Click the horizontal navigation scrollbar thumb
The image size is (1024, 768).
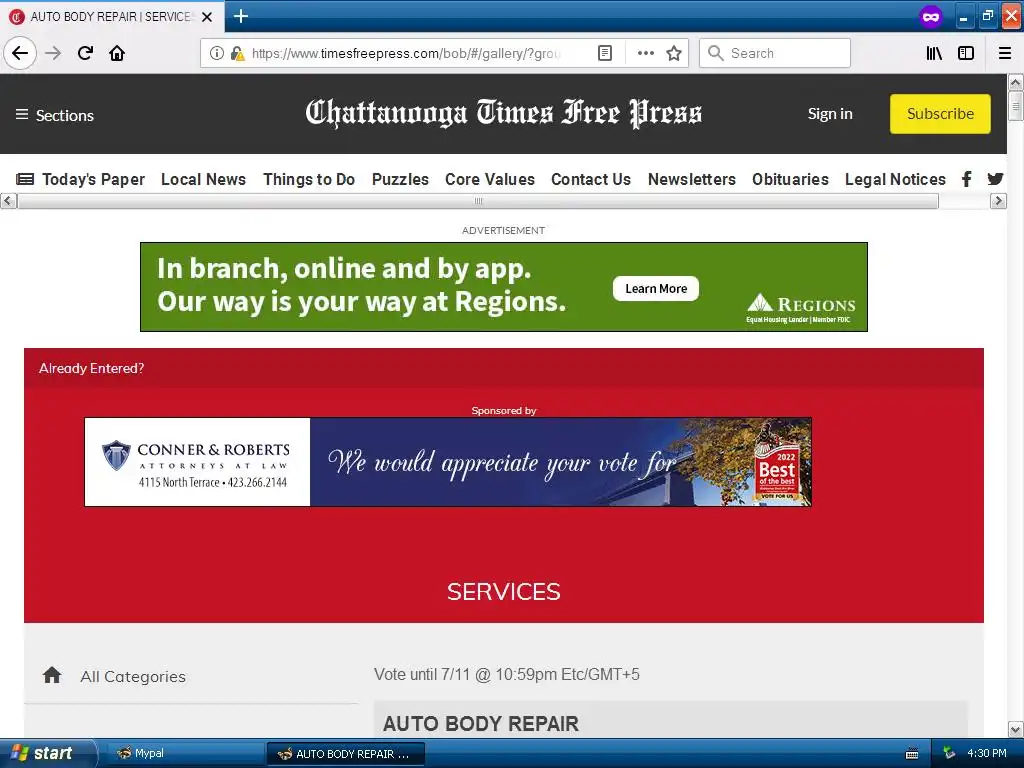tap(478, 200)
